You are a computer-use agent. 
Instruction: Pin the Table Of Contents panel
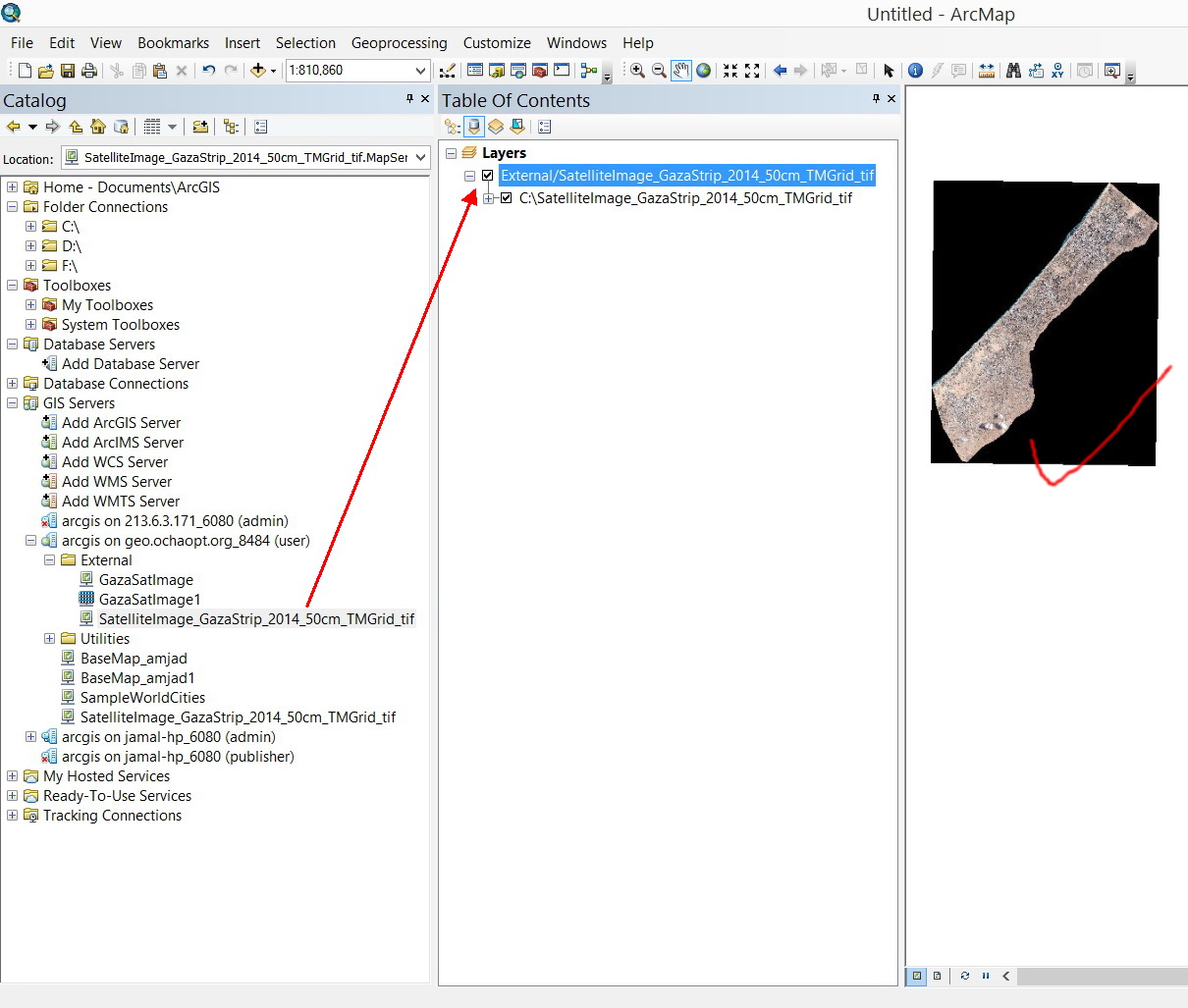pyautogui.click(x=877, y=98)
